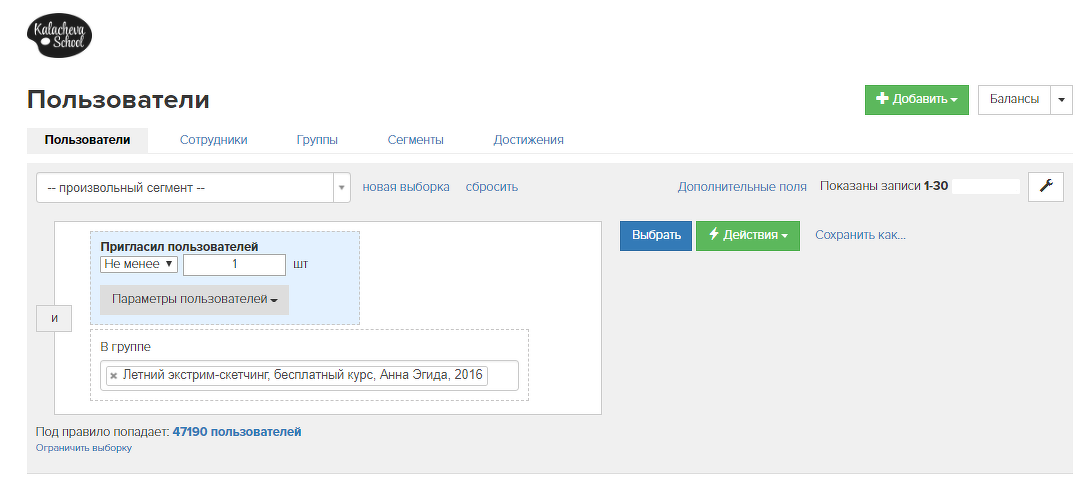Switch to the Пользователи tab
This screenshot has width=1083, height=480.
click(88, 140)
